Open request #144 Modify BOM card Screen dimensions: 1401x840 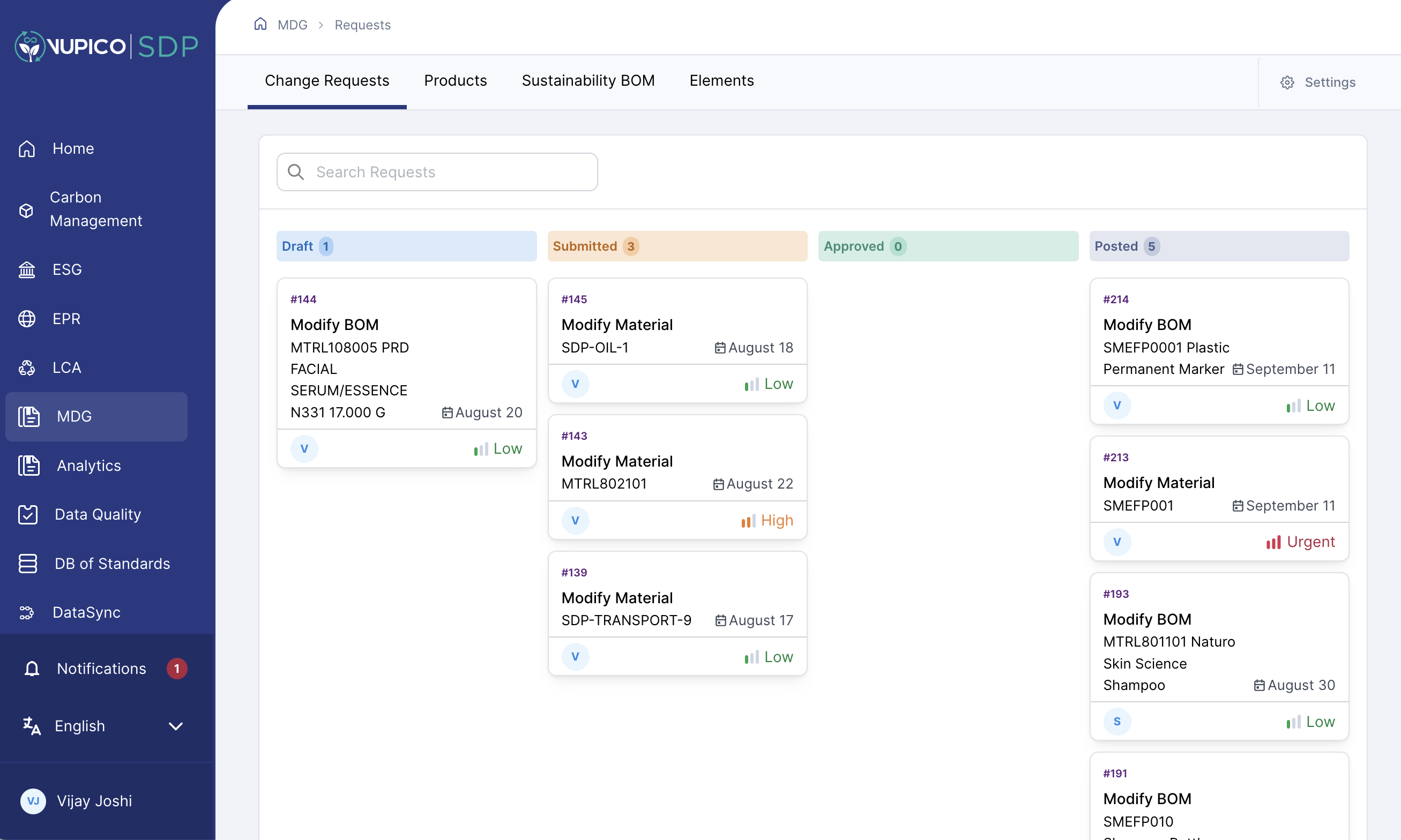coord(407,372)
